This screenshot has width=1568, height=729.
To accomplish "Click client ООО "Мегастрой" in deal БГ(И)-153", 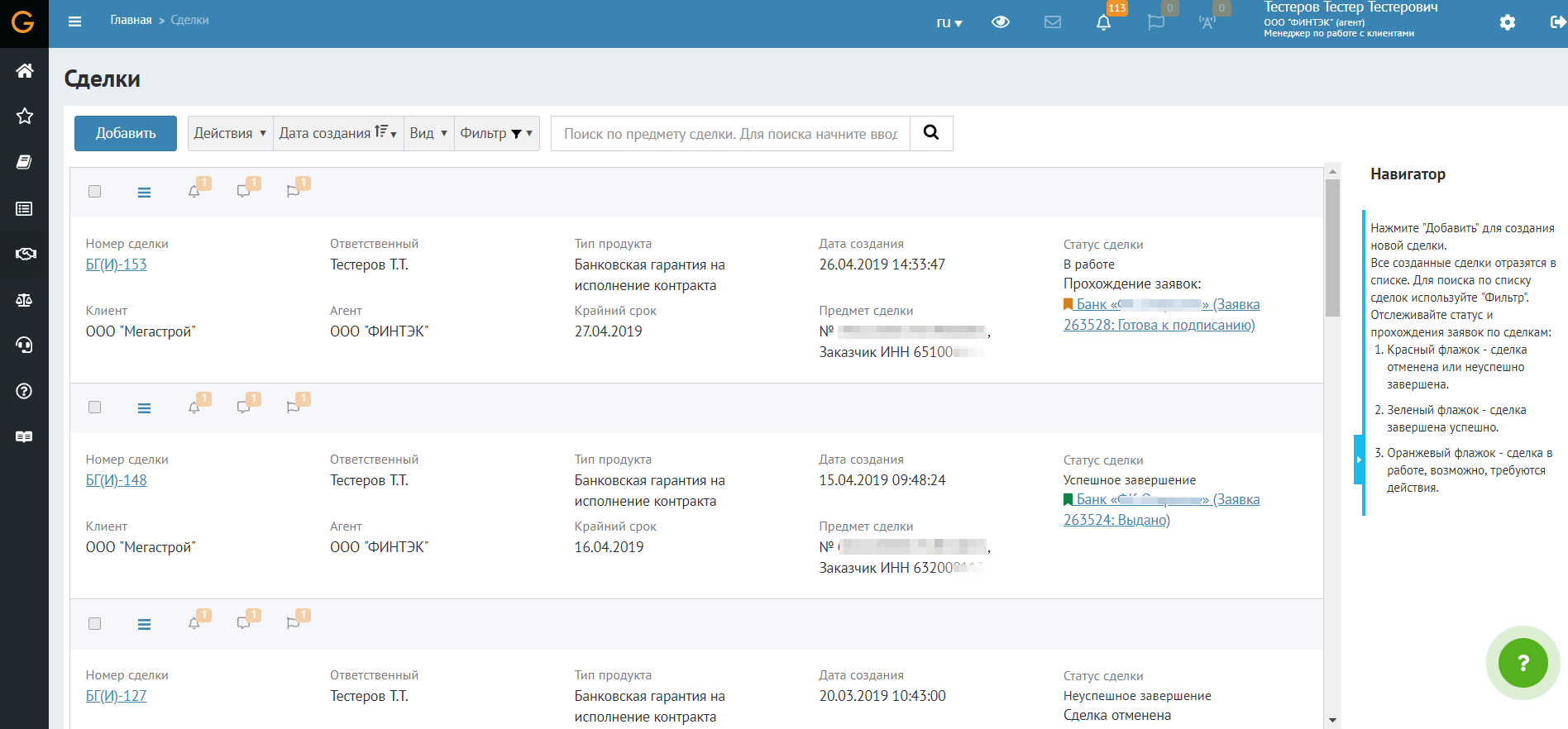I will 141,331.
